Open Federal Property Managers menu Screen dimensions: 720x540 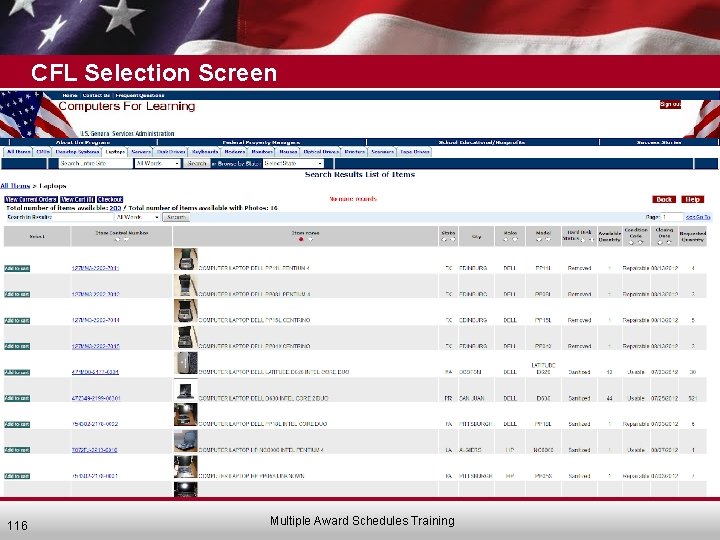pos(261,142)
